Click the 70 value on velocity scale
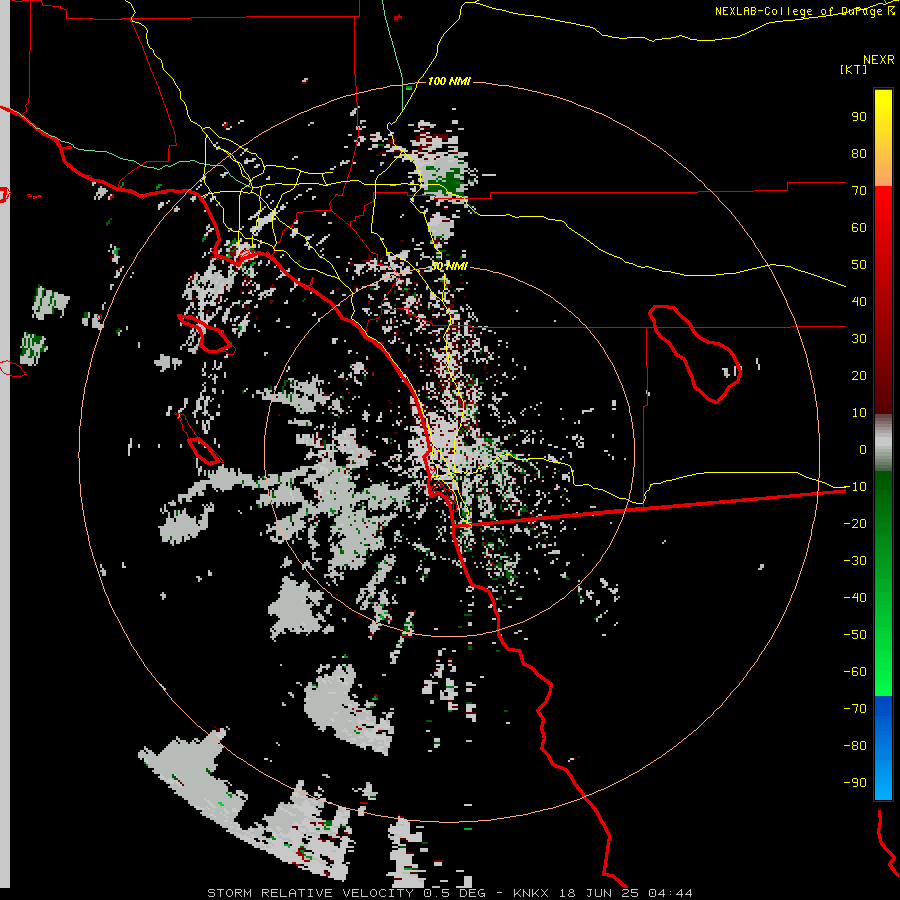Viewport: 900px width, 900px height. click(859, 191)
